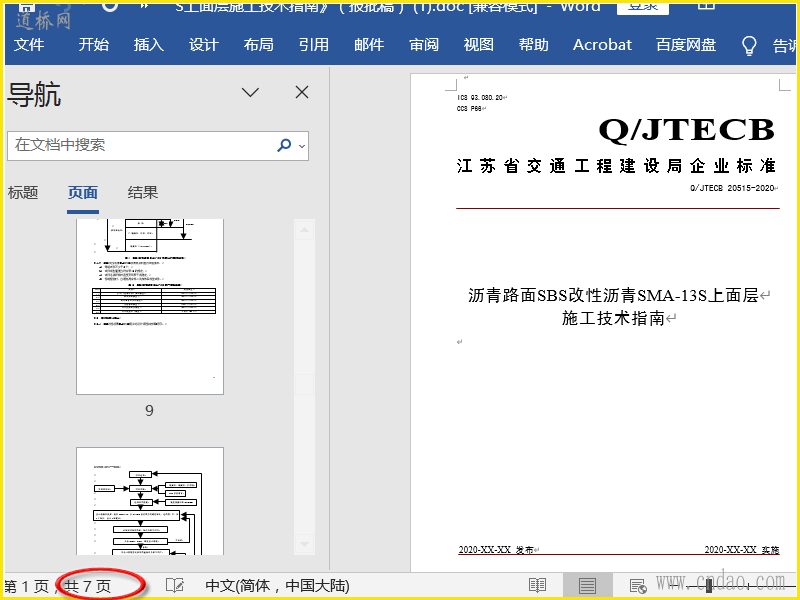Open the 布局 ribbon tab
This screenshot has width=800, height=600.
259,45
